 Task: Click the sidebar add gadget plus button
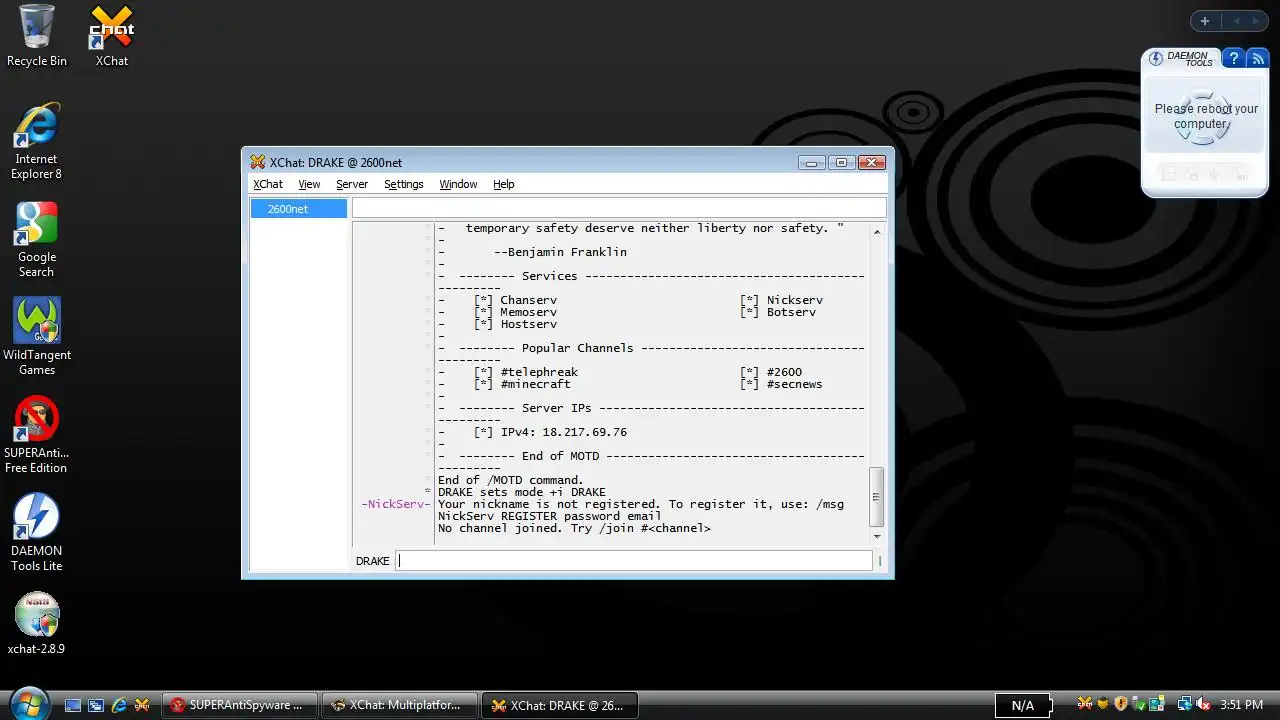[1204, 21]
